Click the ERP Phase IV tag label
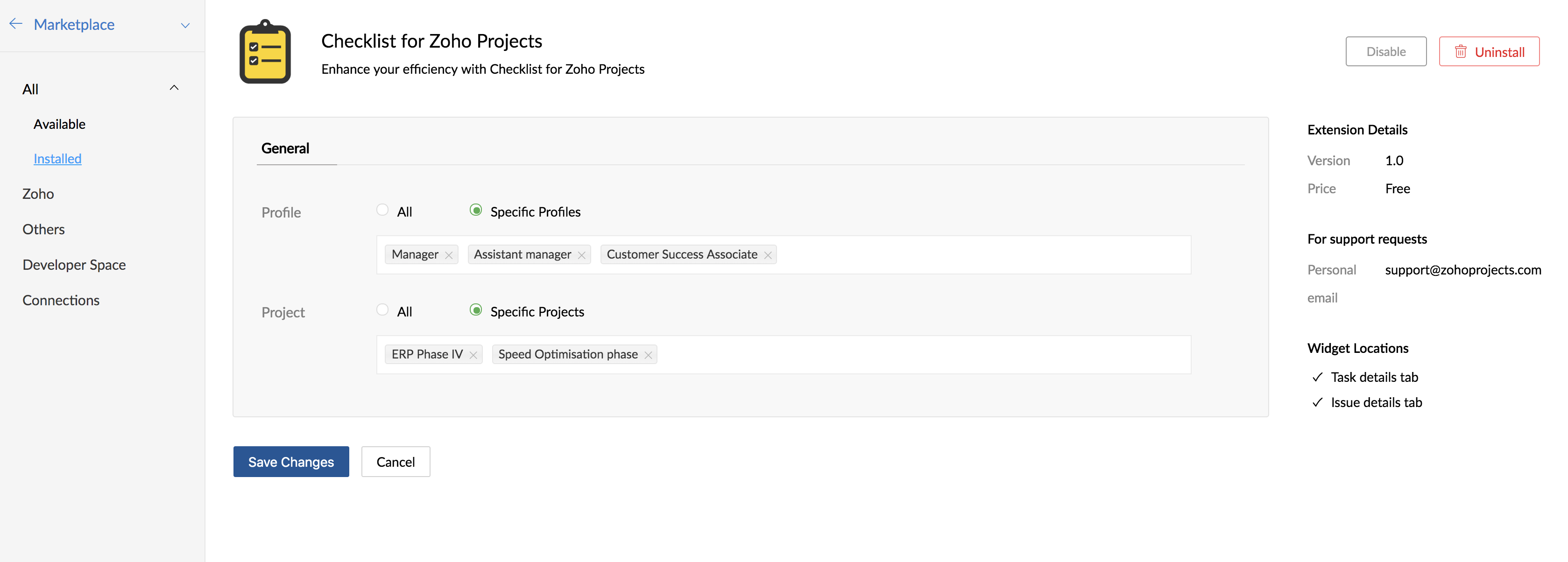The height and width of the screenshot is (562, 1568). click(427, 354)
